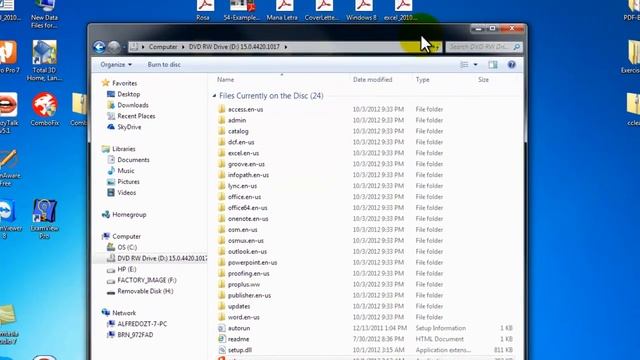
Task: Open Removable Disk (H:)
Action: tap(145, 291)
